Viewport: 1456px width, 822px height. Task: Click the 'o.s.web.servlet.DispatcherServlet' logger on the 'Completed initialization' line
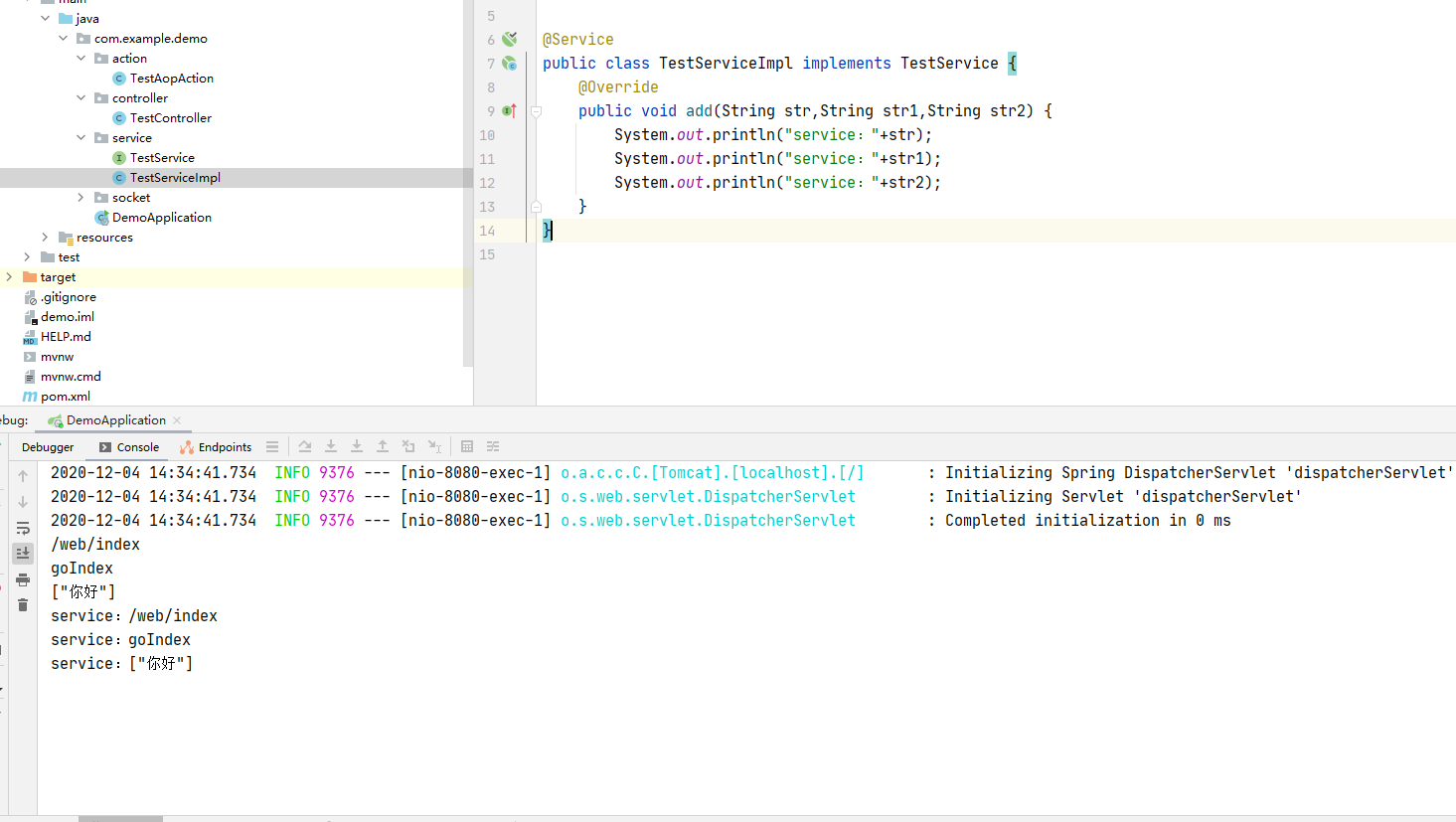(x=708, y=520)
